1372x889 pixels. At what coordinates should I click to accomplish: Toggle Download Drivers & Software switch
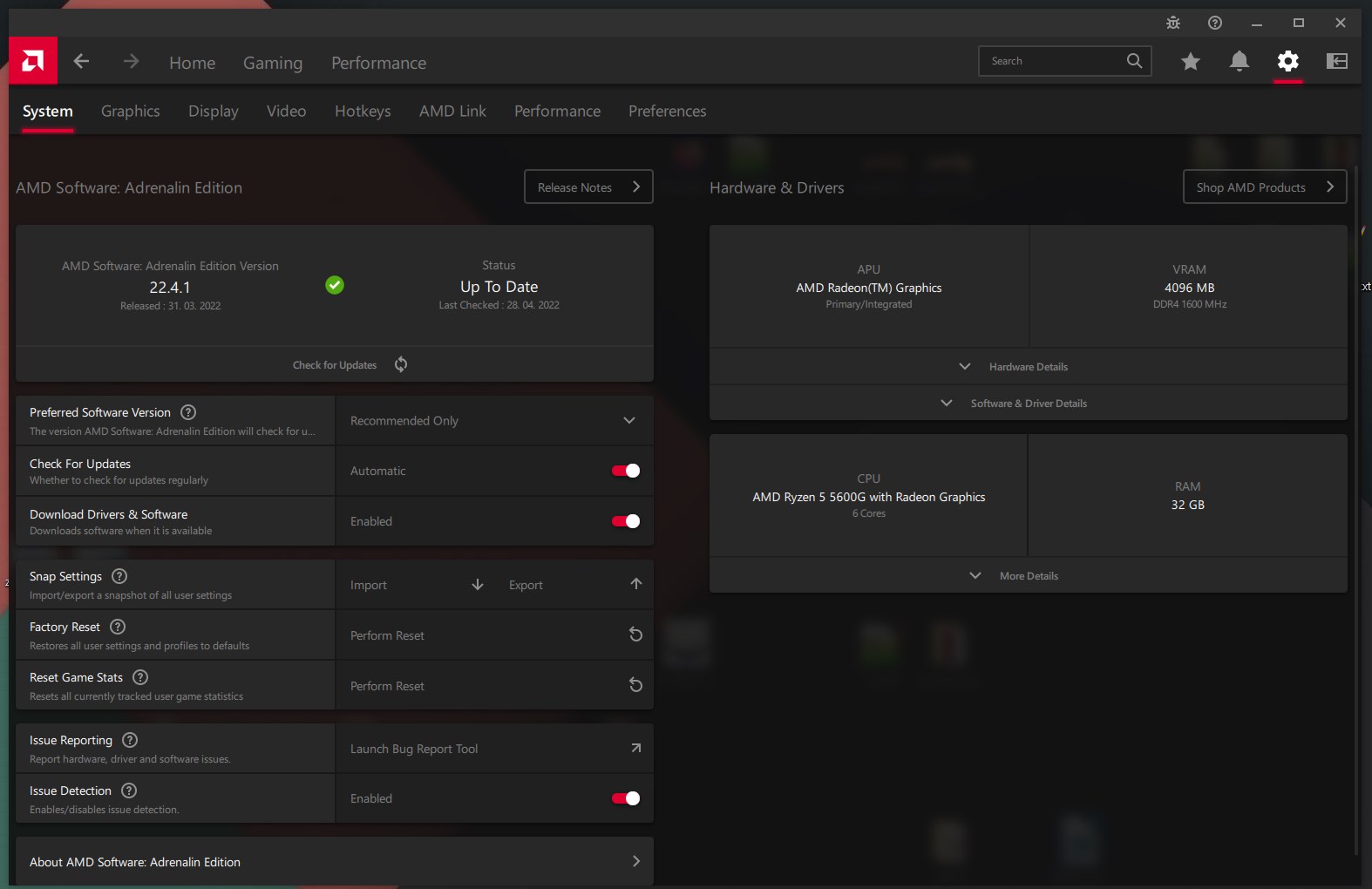[x=626, y=521]
